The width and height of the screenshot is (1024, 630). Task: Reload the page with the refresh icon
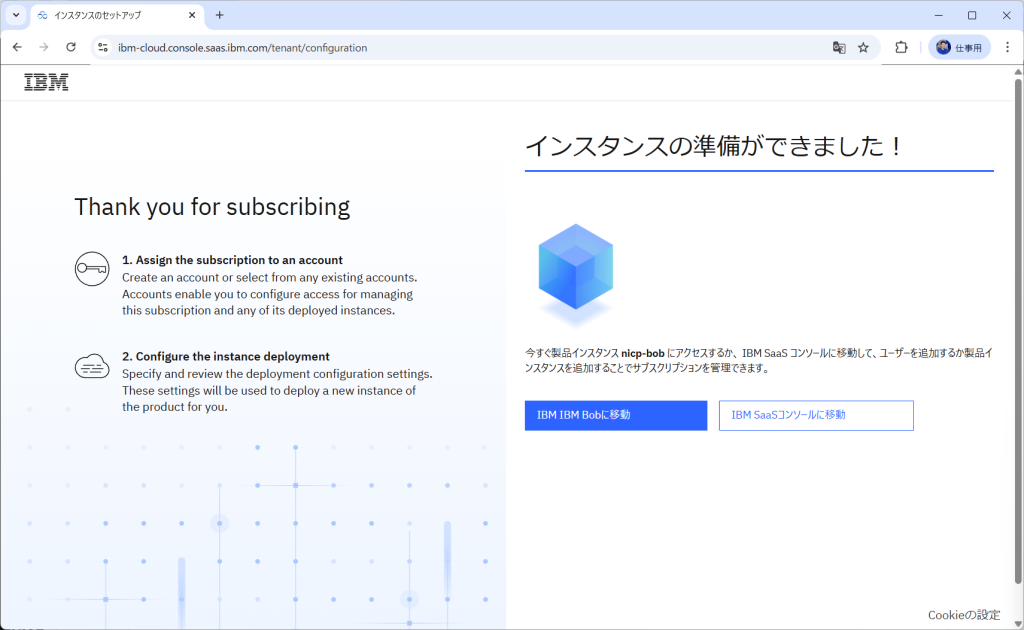click(x=71, y=48)
